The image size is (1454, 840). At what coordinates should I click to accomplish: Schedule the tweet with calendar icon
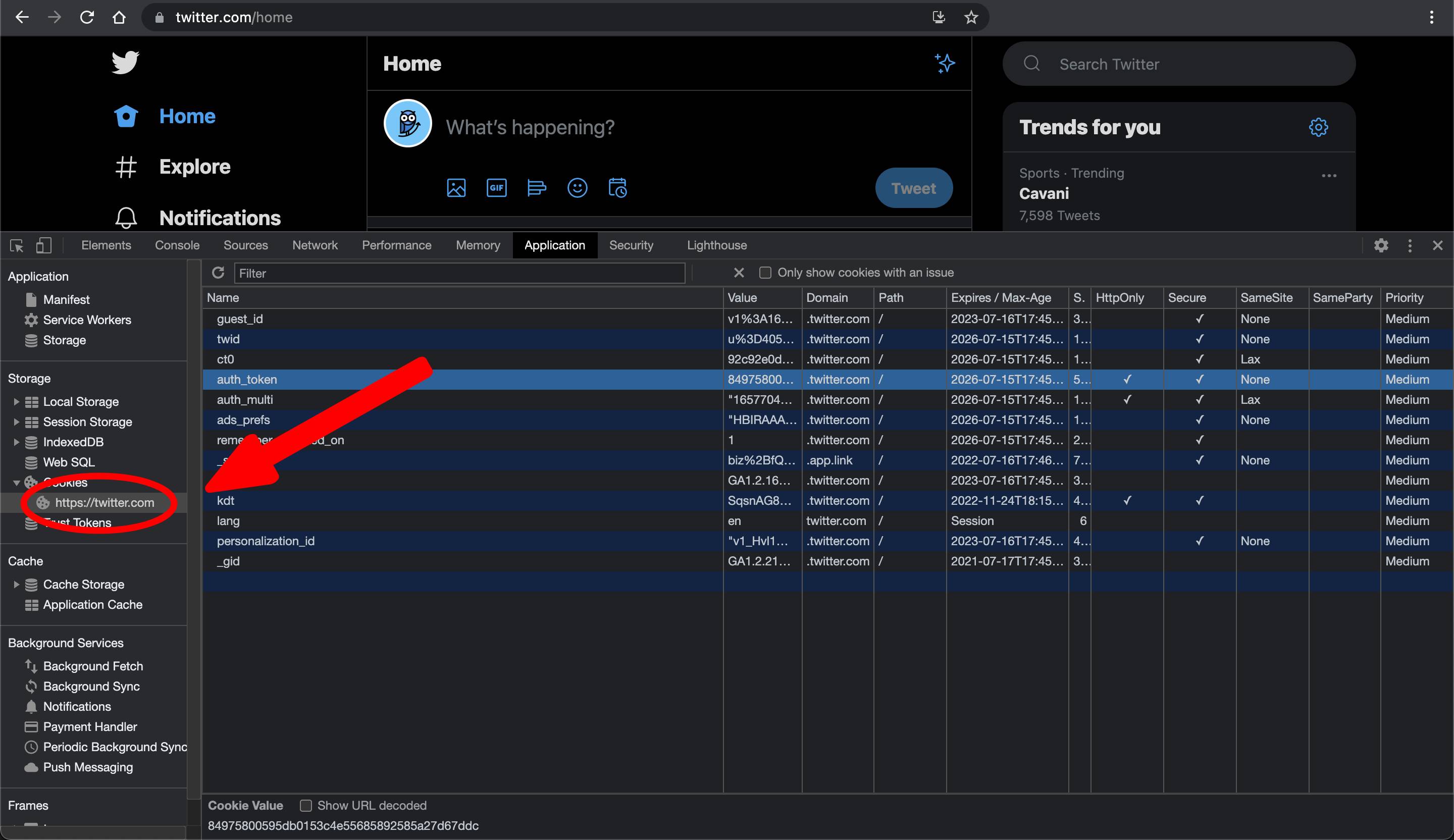point(618,188)
